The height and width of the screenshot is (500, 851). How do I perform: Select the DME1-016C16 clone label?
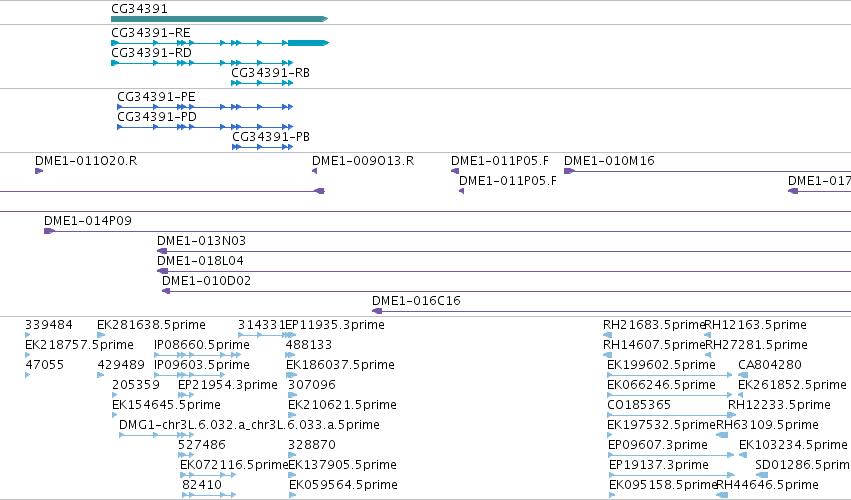416,301
